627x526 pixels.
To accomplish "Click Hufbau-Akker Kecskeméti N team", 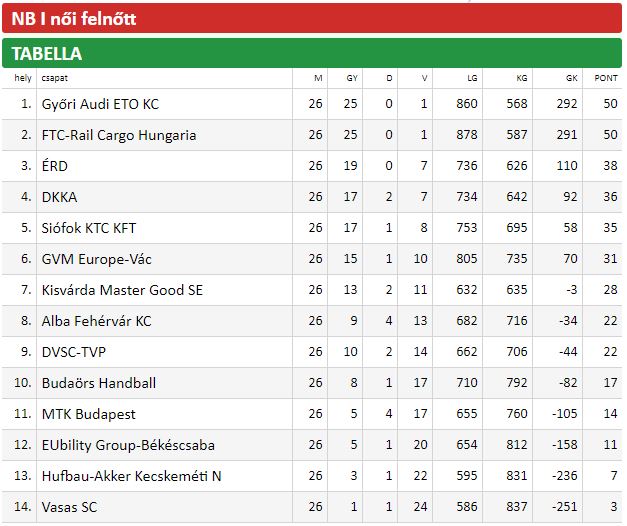I will point(132,476).
